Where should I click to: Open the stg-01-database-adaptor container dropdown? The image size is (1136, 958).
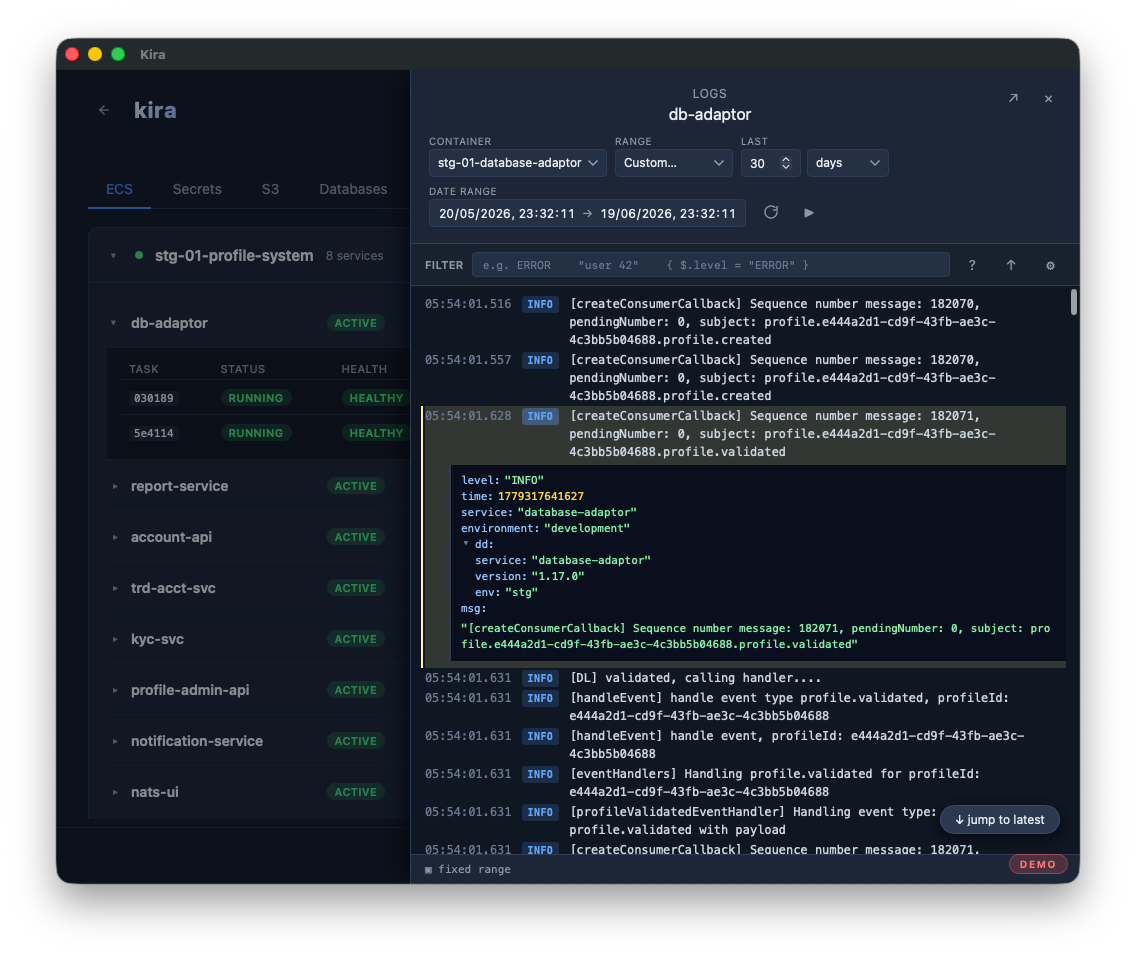click(x=517, y=163)
